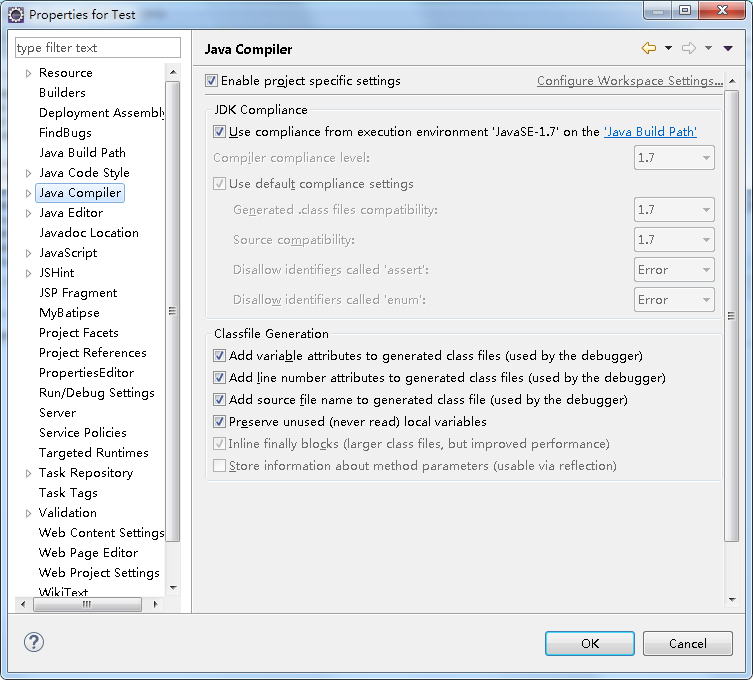Screen dimensions: 753x680
Task: Expand the Java Code Style node
Action: (x=28, y=173)
